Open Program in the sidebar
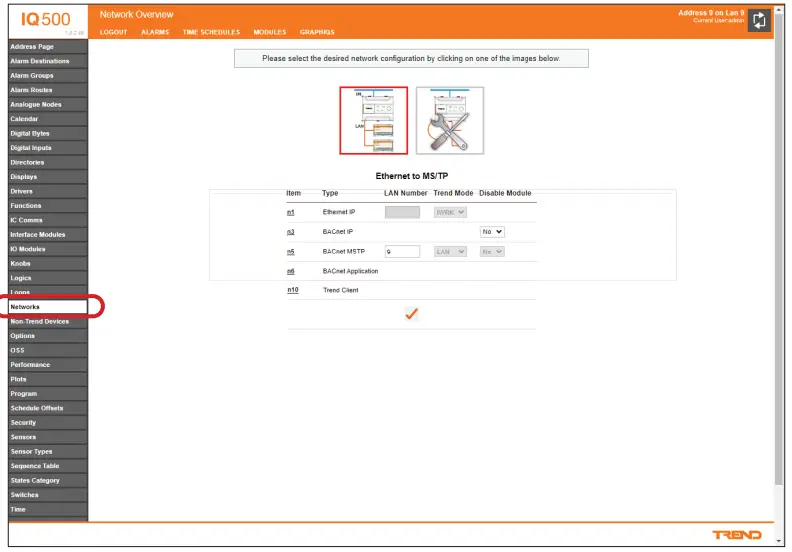Screen dimensions: 792x552 click(x=48, y=394)
